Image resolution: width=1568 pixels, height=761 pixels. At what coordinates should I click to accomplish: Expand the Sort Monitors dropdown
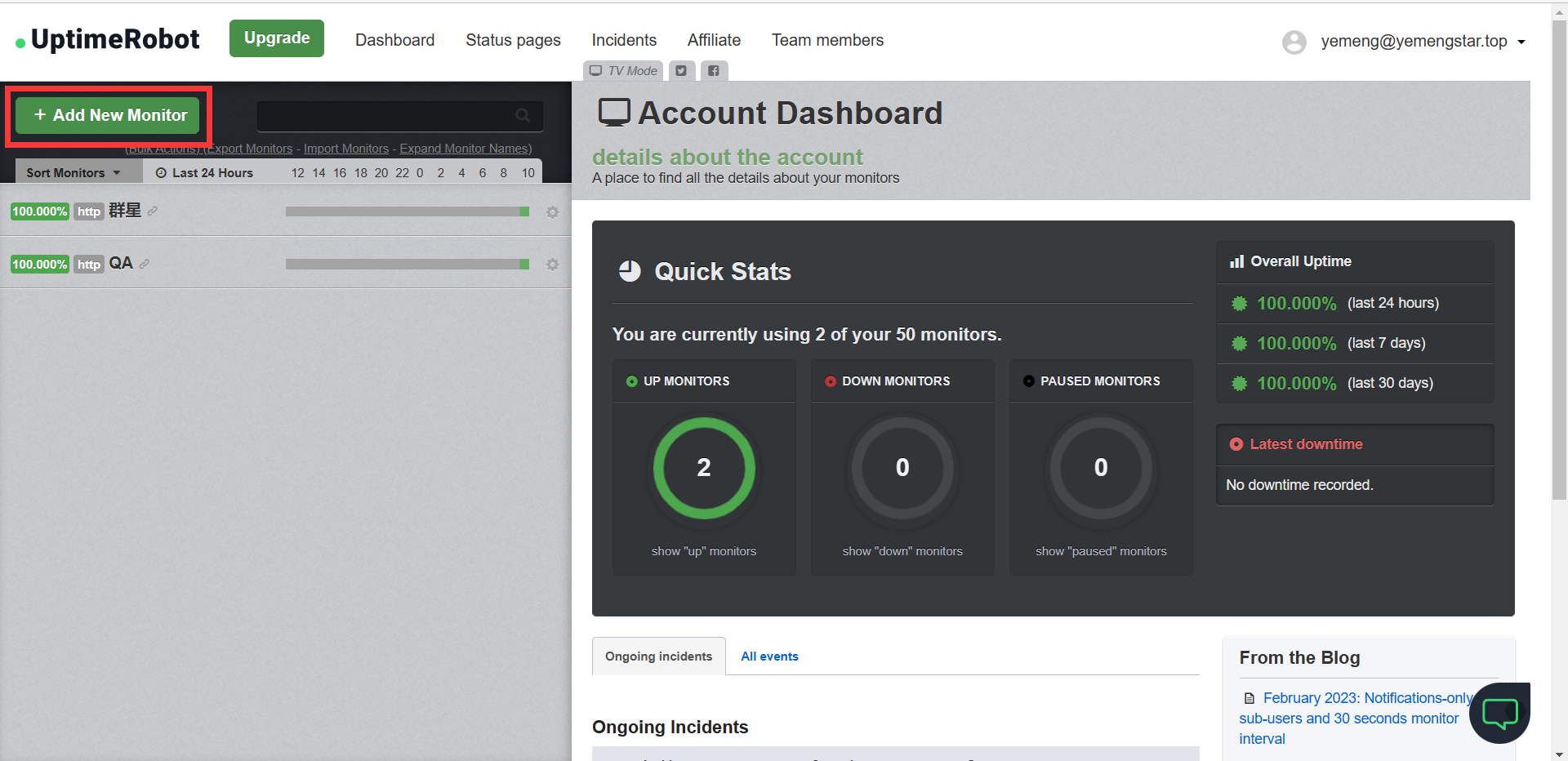(73, 173)
